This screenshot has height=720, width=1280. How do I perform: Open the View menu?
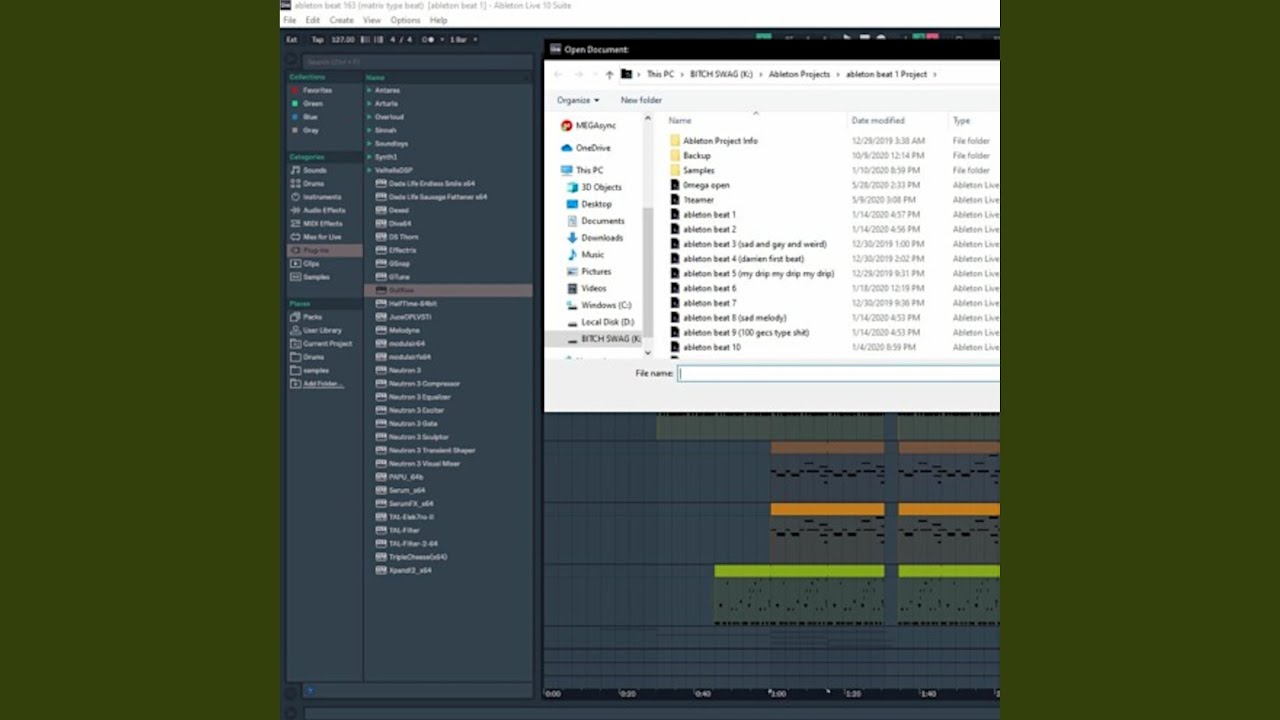(x=372, y=20)
